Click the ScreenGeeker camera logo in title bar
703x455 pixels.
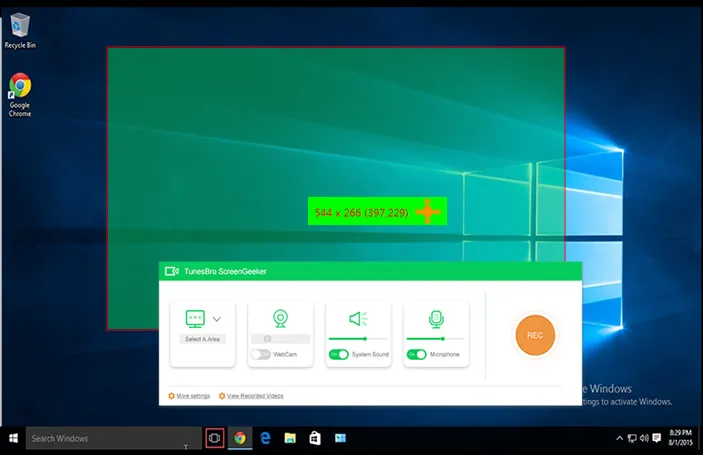171,271
